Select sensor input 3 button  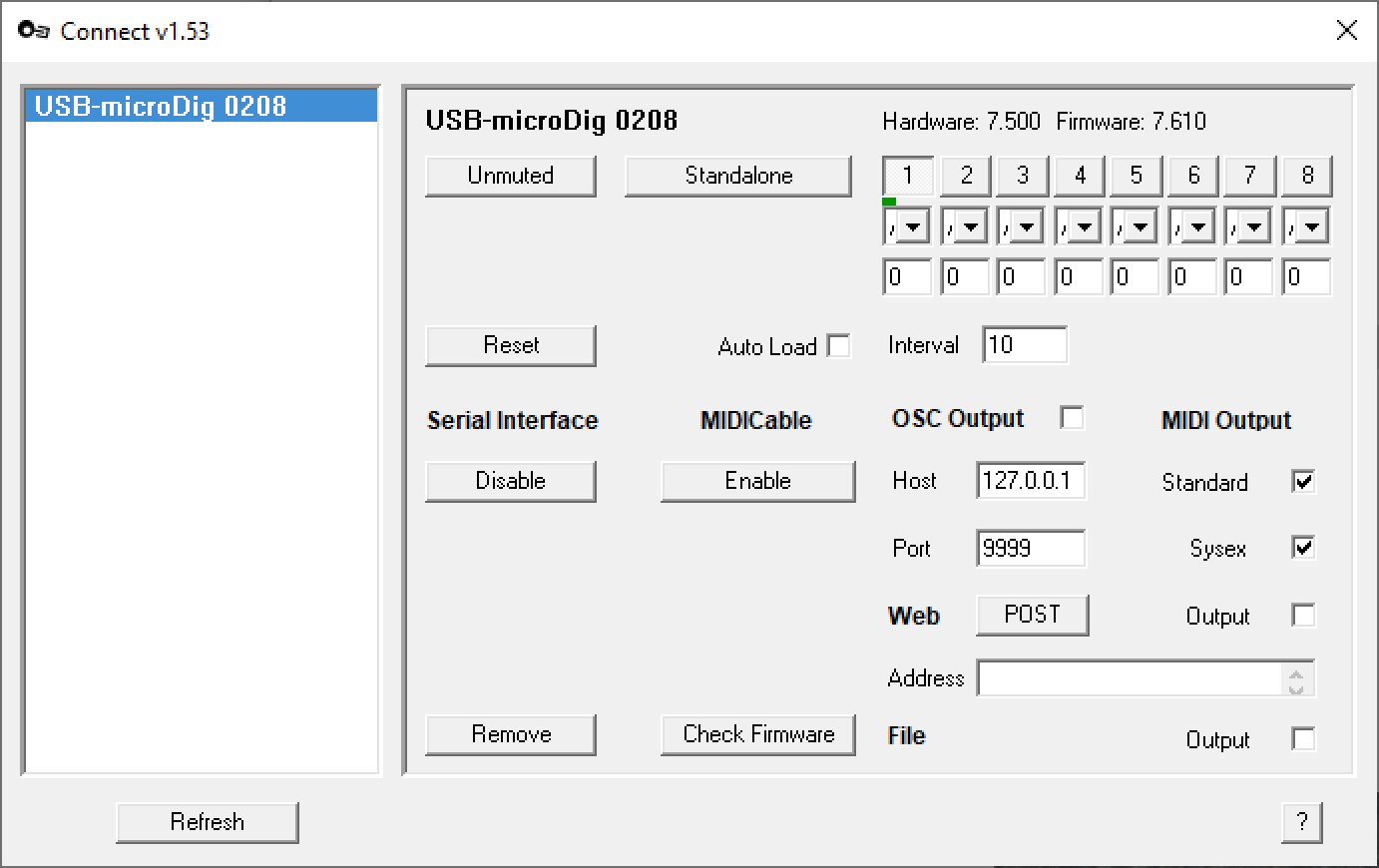click(1023, 177)
